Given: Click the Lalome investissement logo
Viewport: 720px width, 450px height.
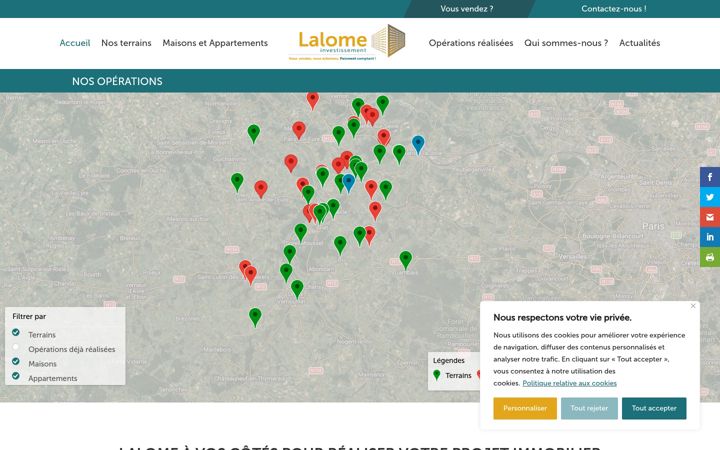Looking at the screenshot, I should pyautogui.click(x=347, y=43).
